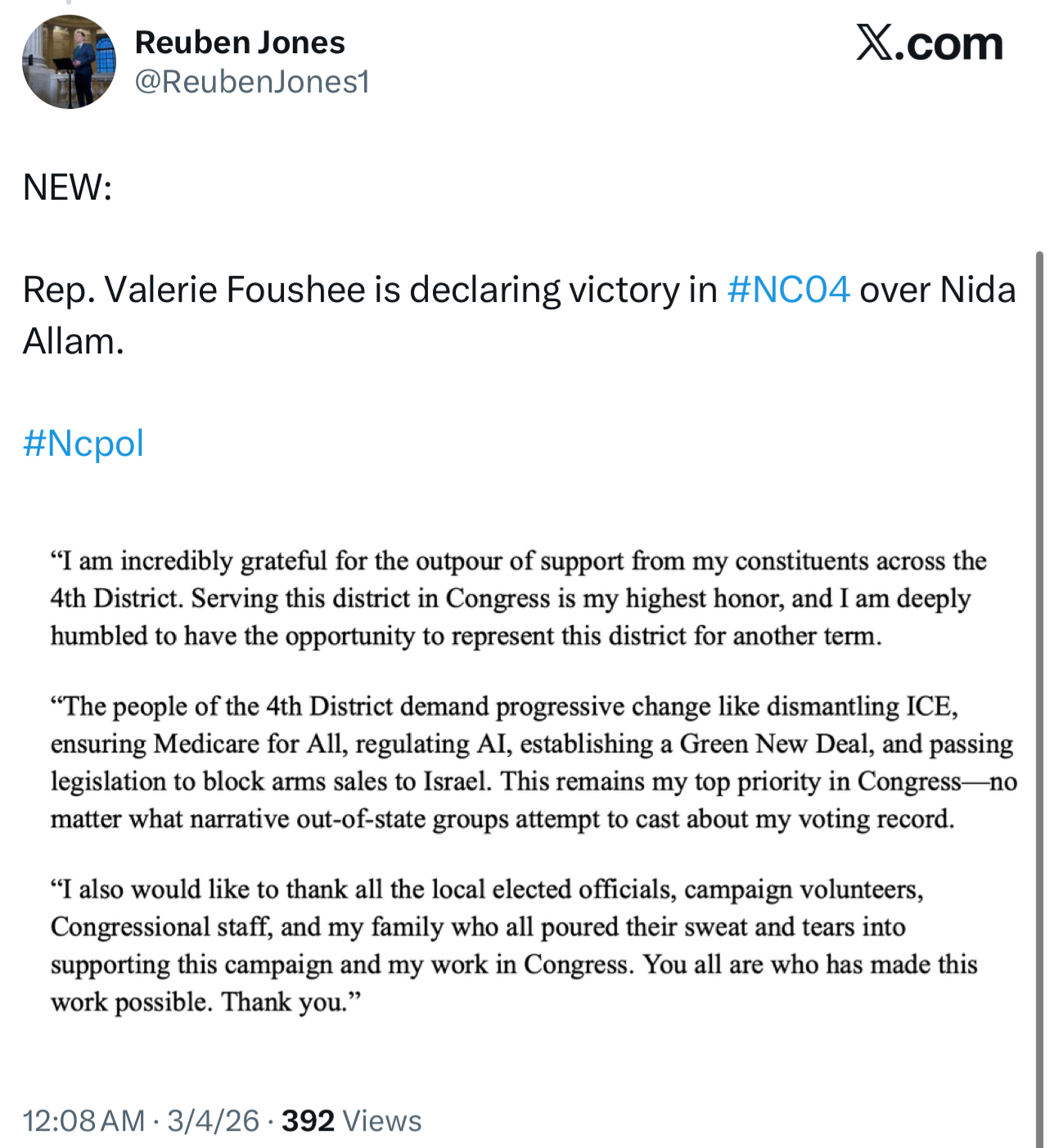Viewport: 1050px width, 1148px height.
Task: Click the 12:08 AM timestamp
Action: [83, 1120]
